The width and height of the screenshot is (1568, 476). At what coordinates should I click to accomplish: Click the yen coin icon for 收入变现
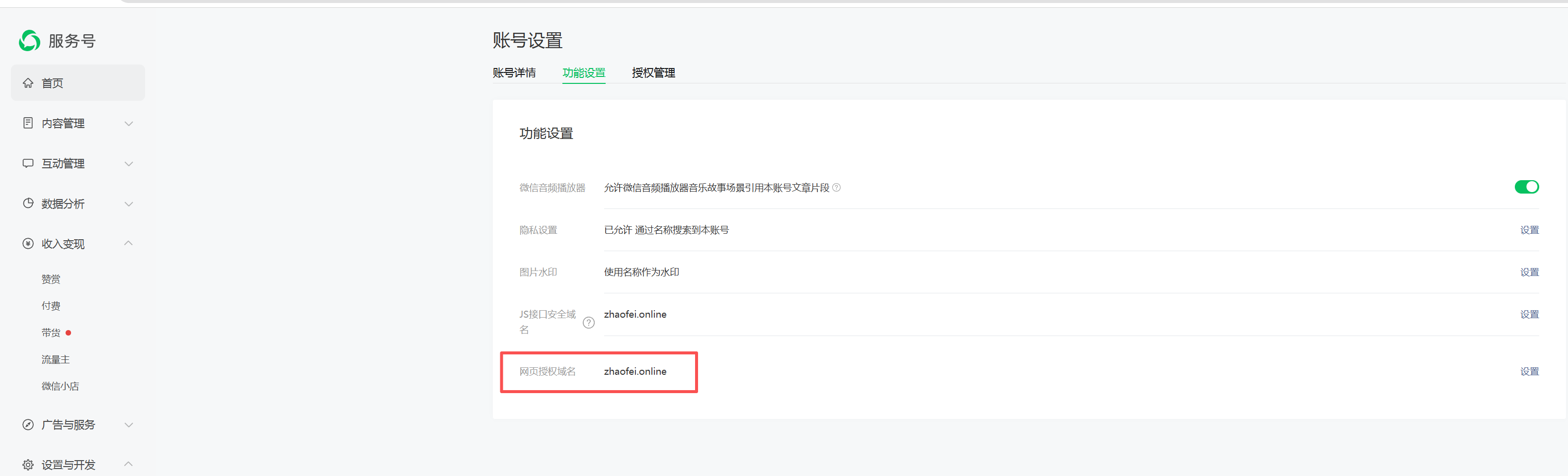(x=28, y=243)
